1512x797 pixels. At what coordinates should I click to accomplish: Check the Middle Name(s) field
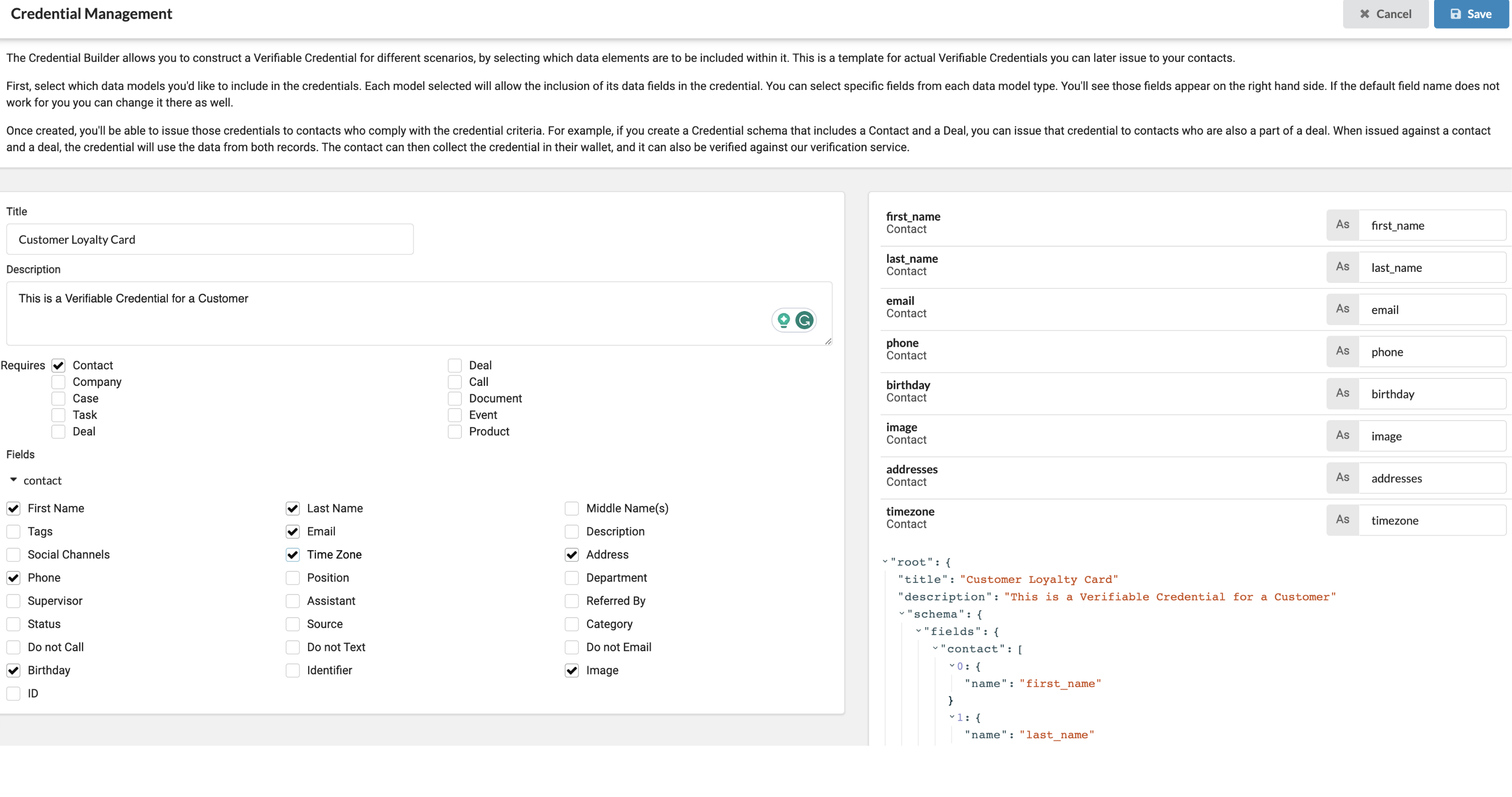pos(572,508)
